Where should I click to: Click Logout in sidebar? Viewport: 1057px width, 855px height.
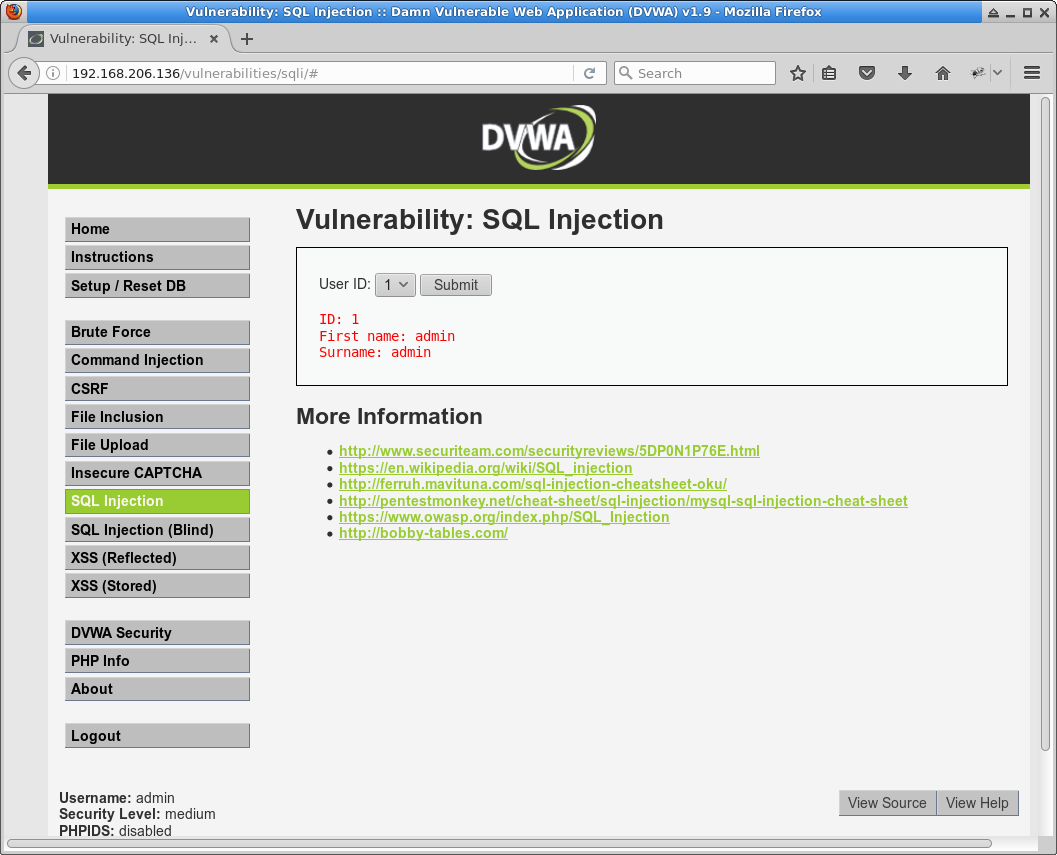click(x=157, y=736)
